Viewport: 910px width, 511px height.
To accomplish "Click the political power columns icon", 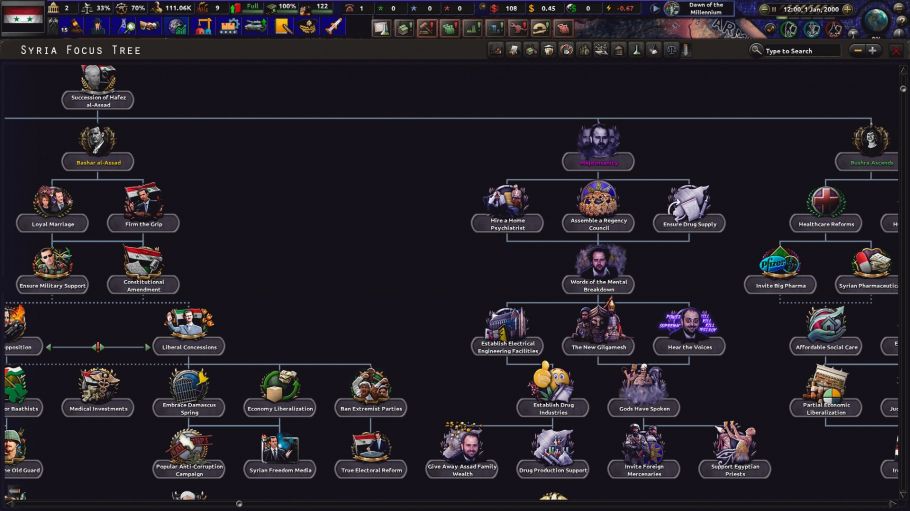I will pyautogui.click(x=53, y=8).
